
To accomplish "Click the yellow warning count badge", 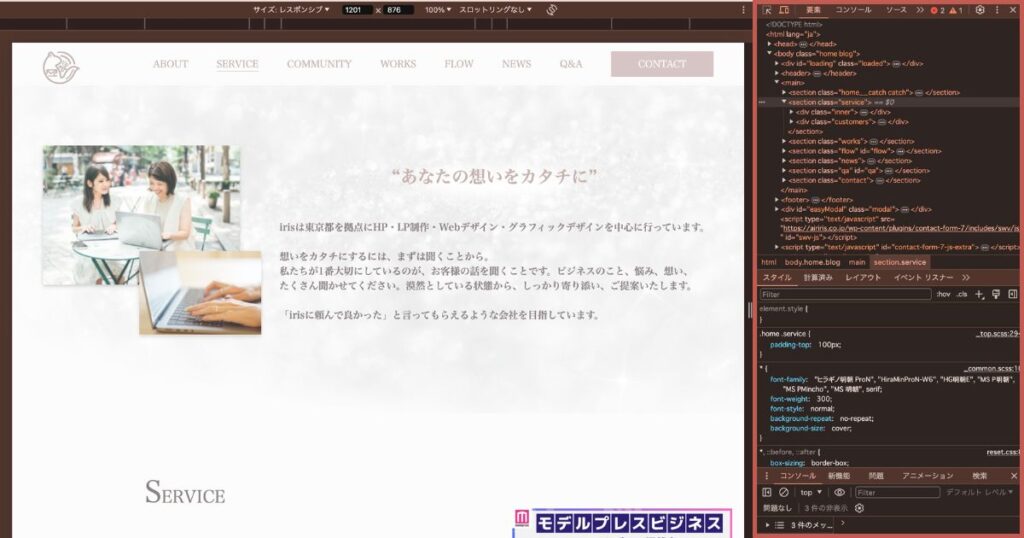I will tap(956, 10).
